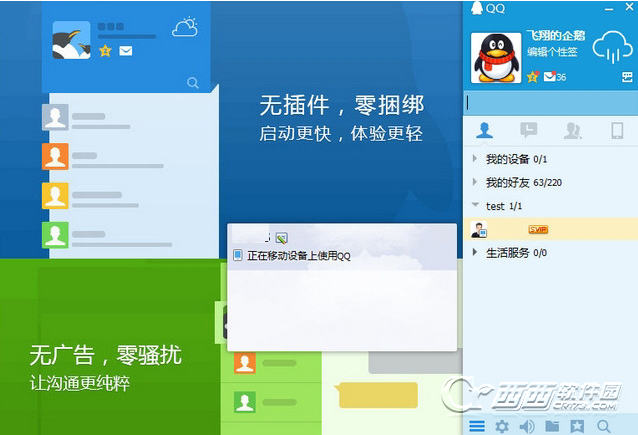The image size is (638, 435).
Task: Click the edit remark pencil icon in contact popup
Action: 281,238
